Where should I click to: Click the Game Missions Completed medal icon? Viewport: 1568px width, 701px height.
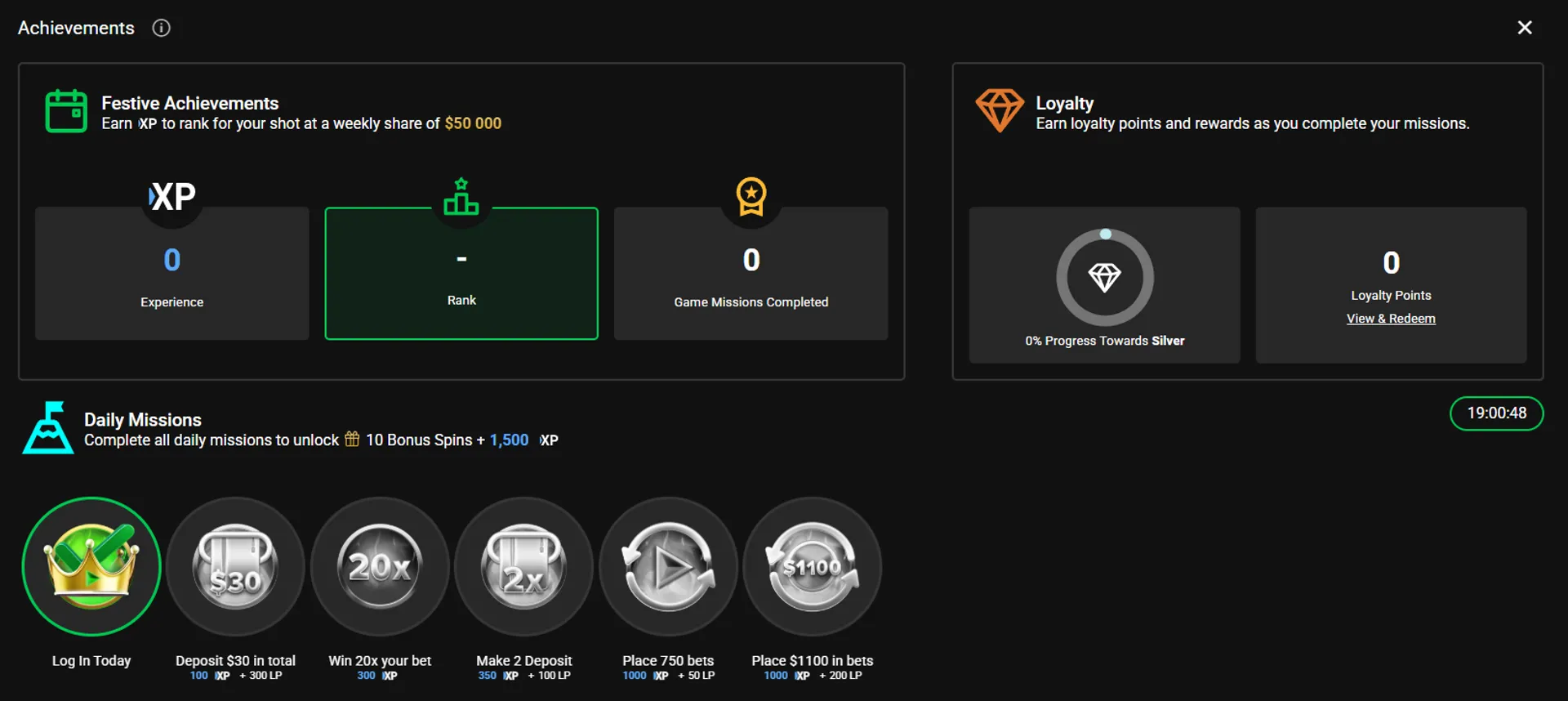[751, 196]
